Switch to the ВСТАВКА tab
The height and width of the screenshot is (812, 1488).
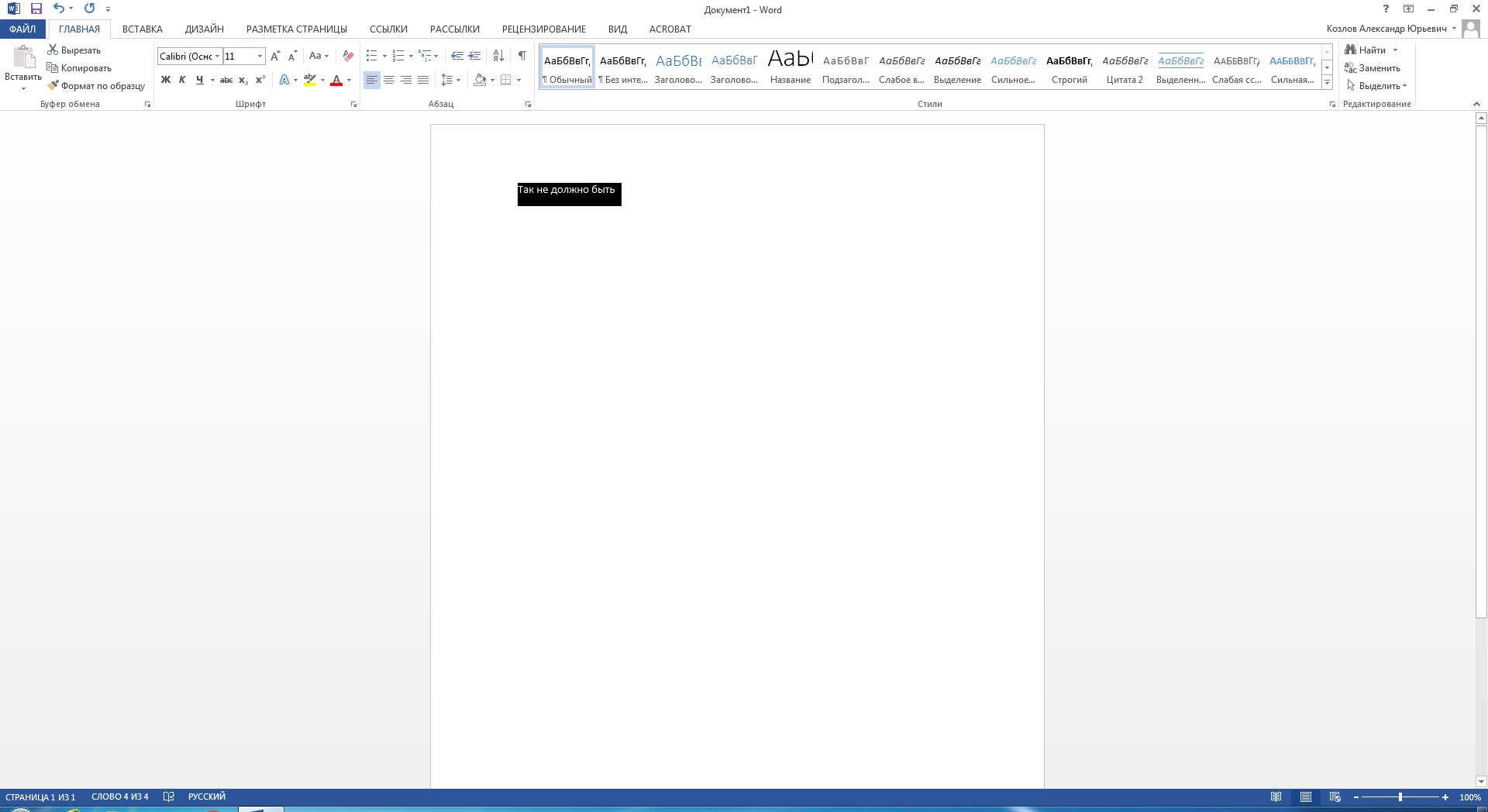[x=143, y=29]
